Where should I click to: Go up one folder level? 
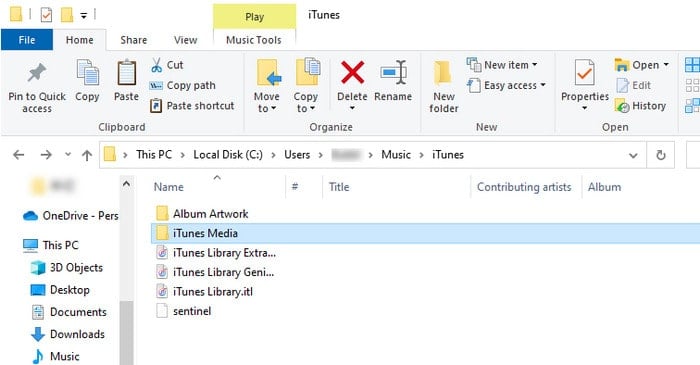pyautogui.click(x=87, y=155)
